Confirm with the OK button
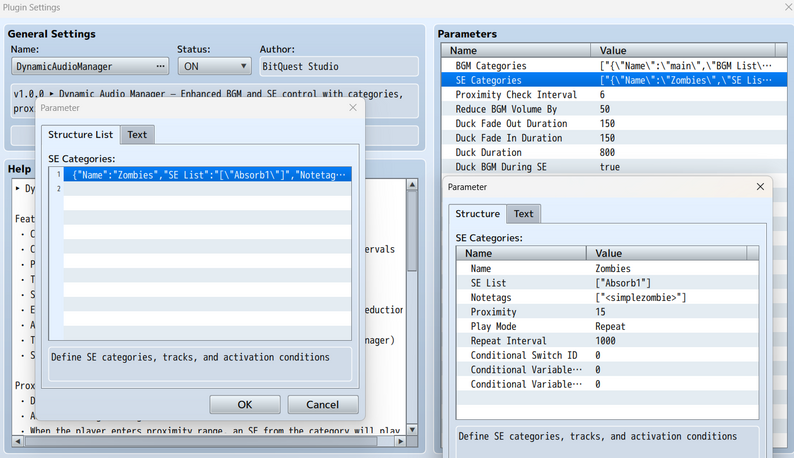Image resolution: width=794 pixels, height=458 pixels. 245,404
